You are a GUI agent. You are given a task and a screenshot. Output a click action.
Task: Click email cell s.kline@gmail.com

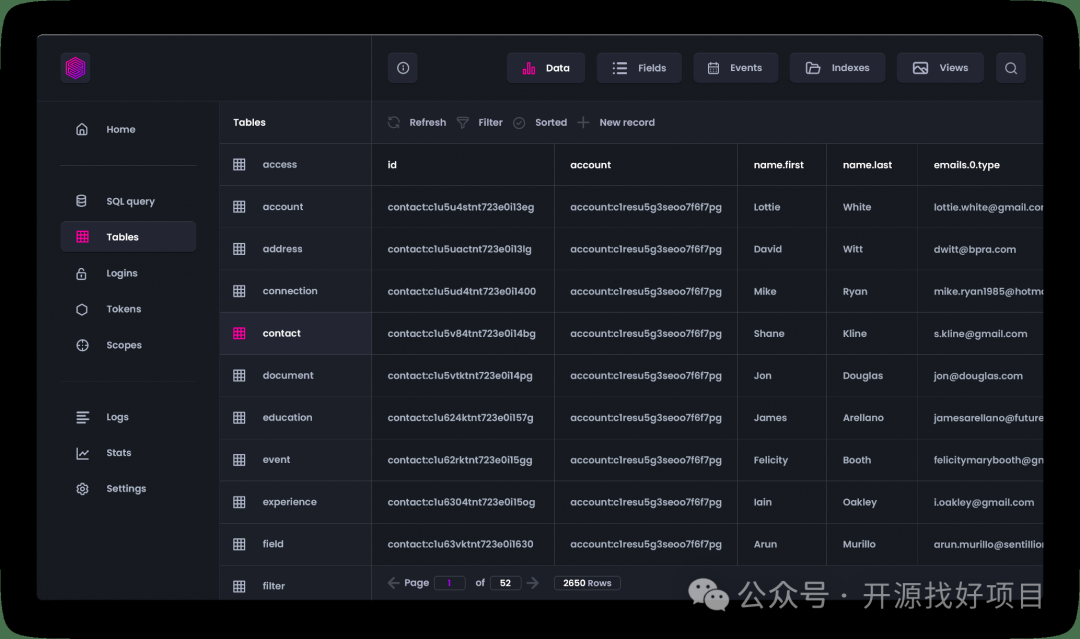coord(980,333)
